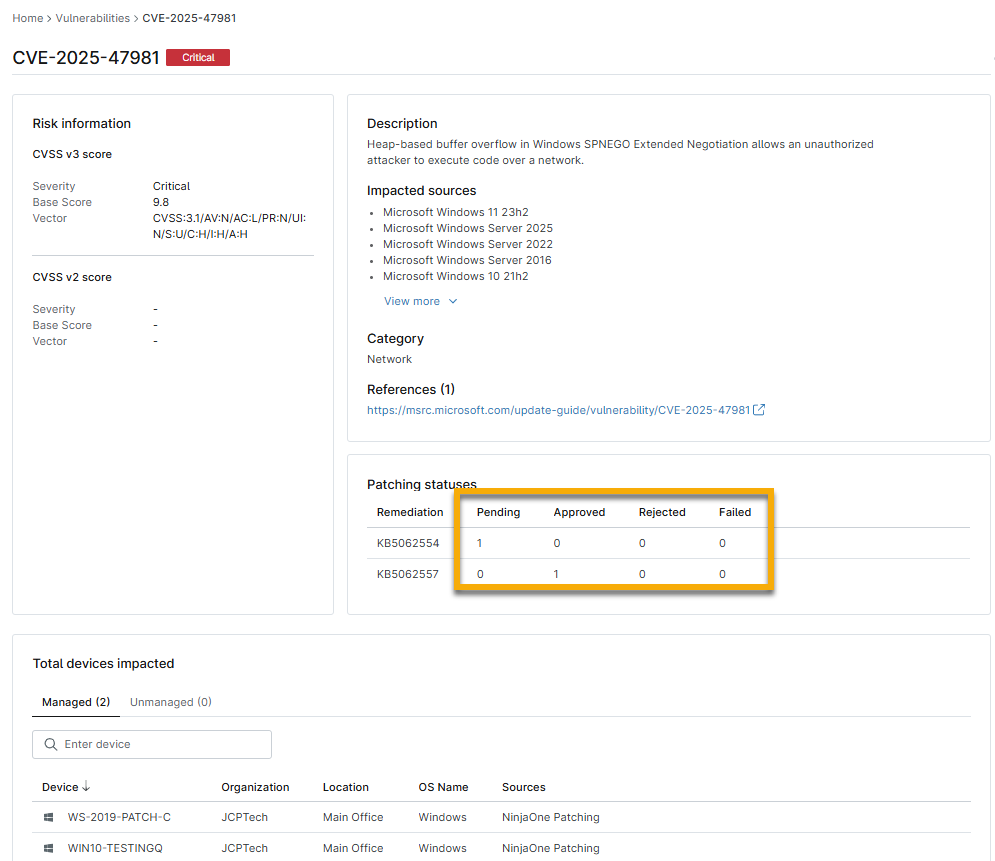Screen dimensions: 995x861
Task: Click the Enter device search field
Action: click(x=160, y=745)
